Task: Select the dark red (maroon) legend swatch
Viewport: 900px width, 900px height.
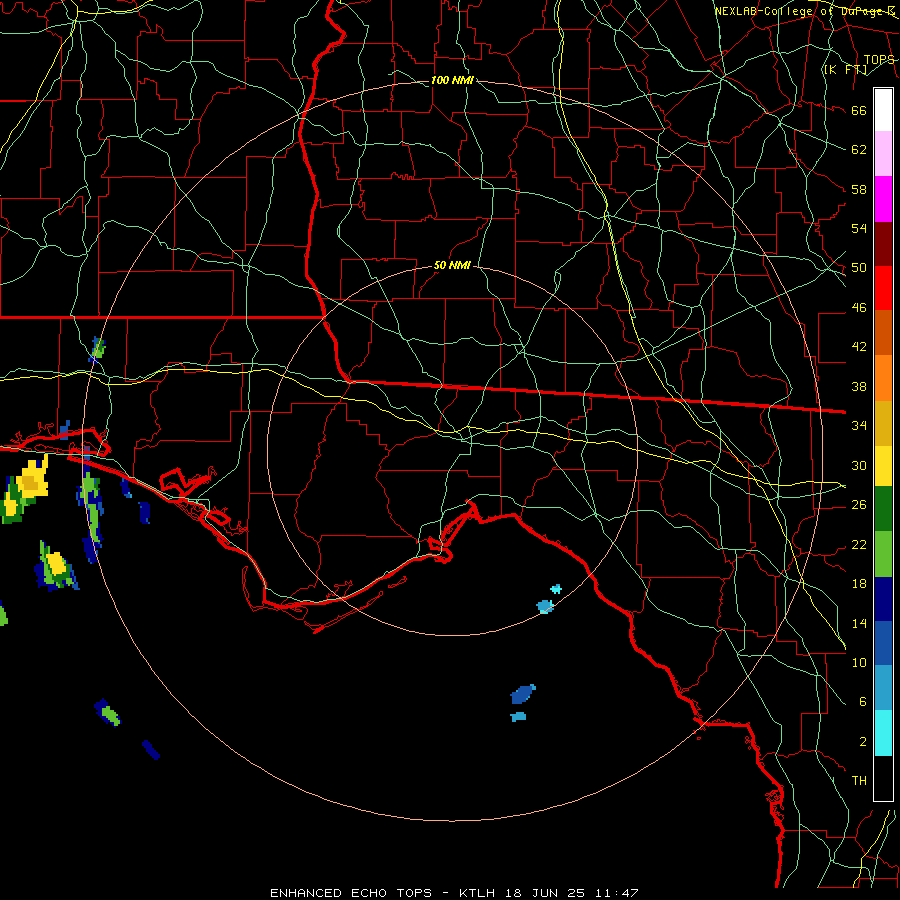Action: (x=883, y=243)
